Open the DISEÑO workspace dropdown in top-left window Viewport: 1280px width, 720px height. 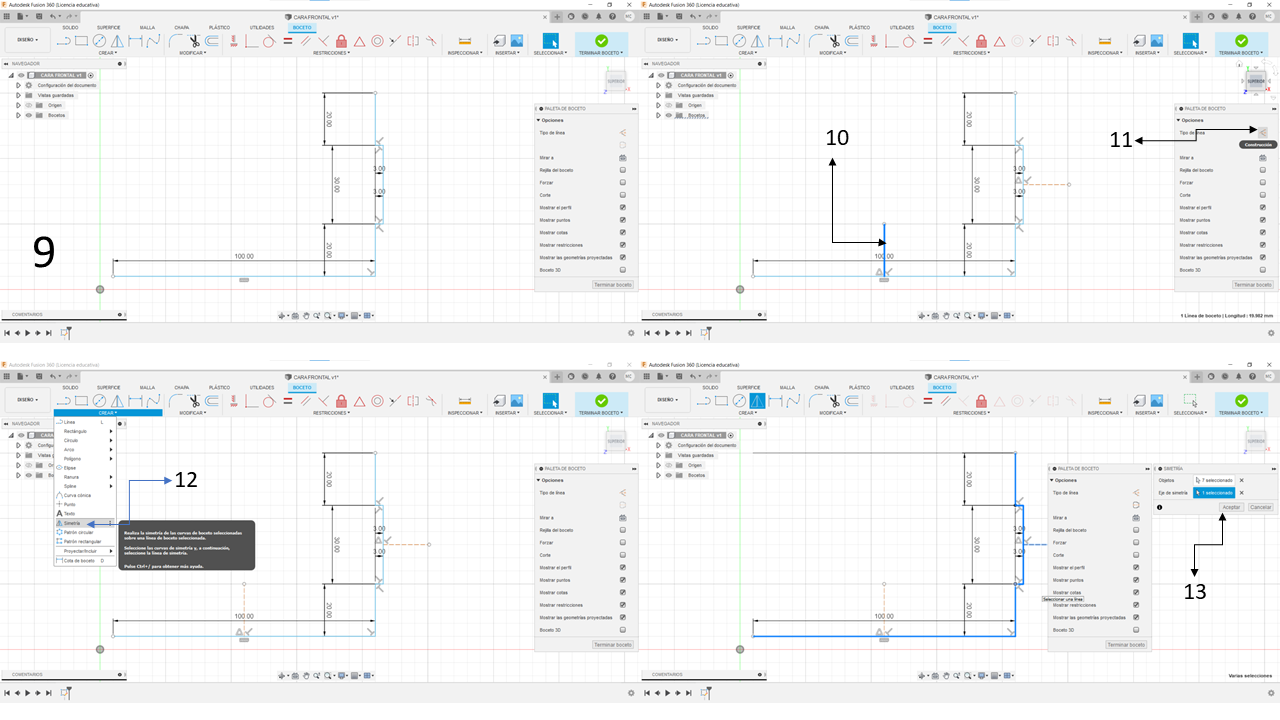pyautogui.click(x=27, y=40)
